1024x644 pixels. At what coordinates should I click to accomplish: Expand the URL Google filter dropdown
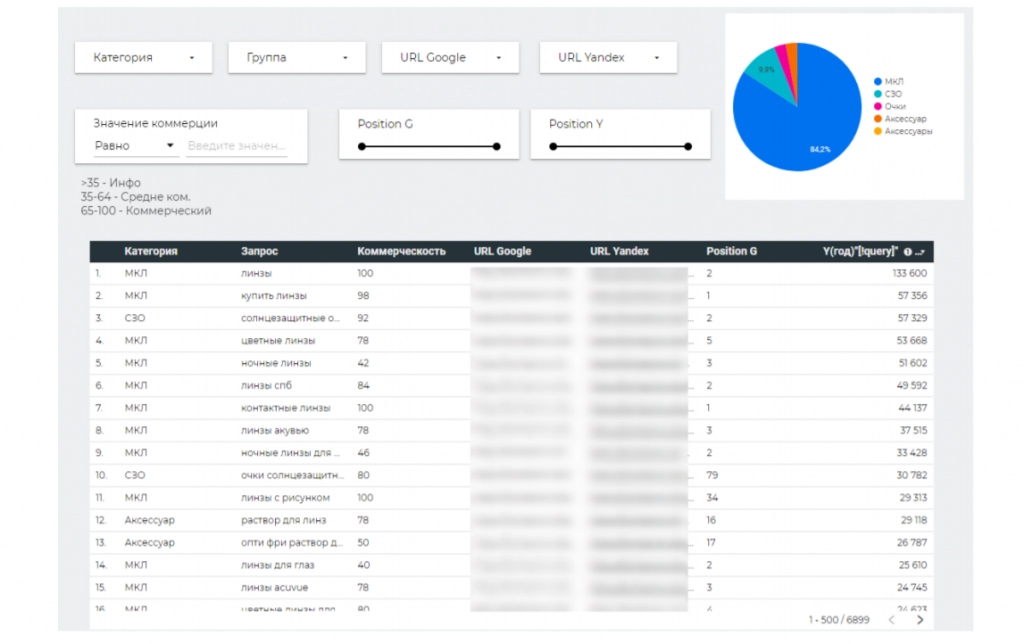click(450, 57)
